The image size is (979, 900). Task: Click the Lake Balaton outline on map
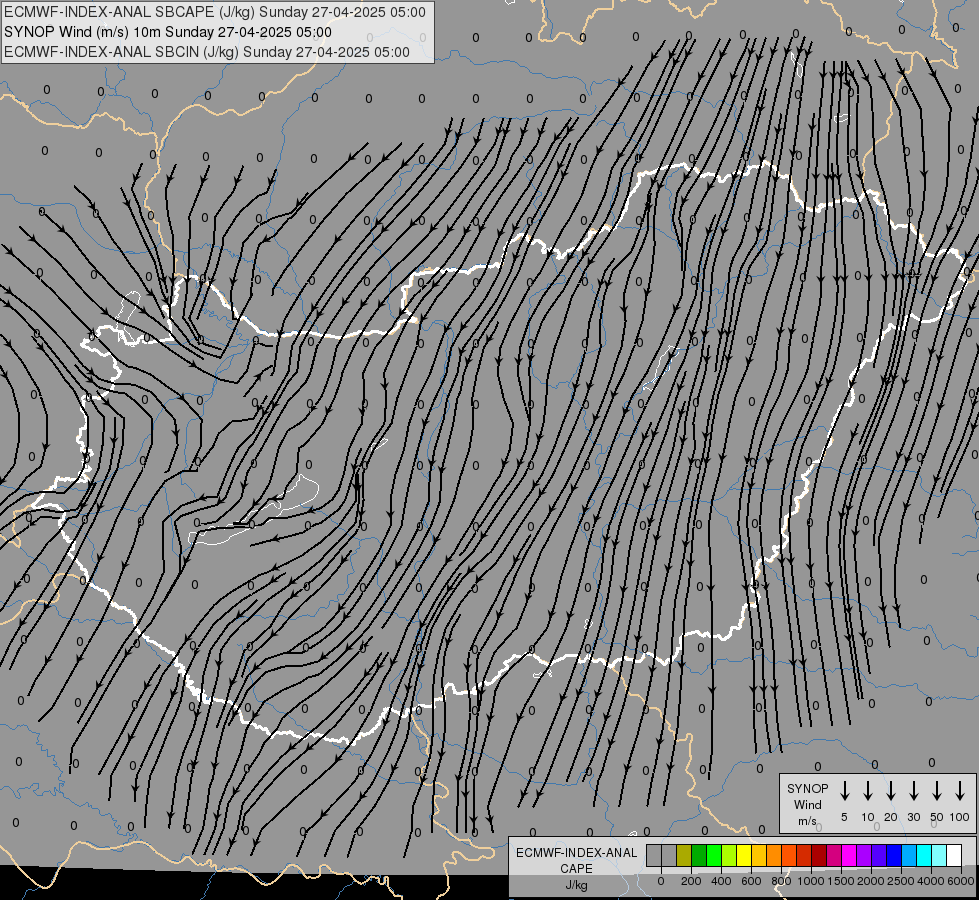pyautogui.click(x=253, y=512)
